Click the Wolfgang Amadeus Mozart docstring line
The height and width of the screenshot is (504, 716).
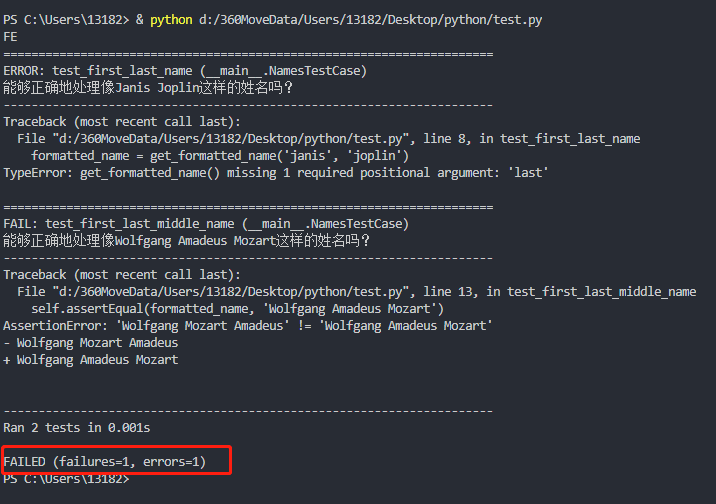coord(186,241)
